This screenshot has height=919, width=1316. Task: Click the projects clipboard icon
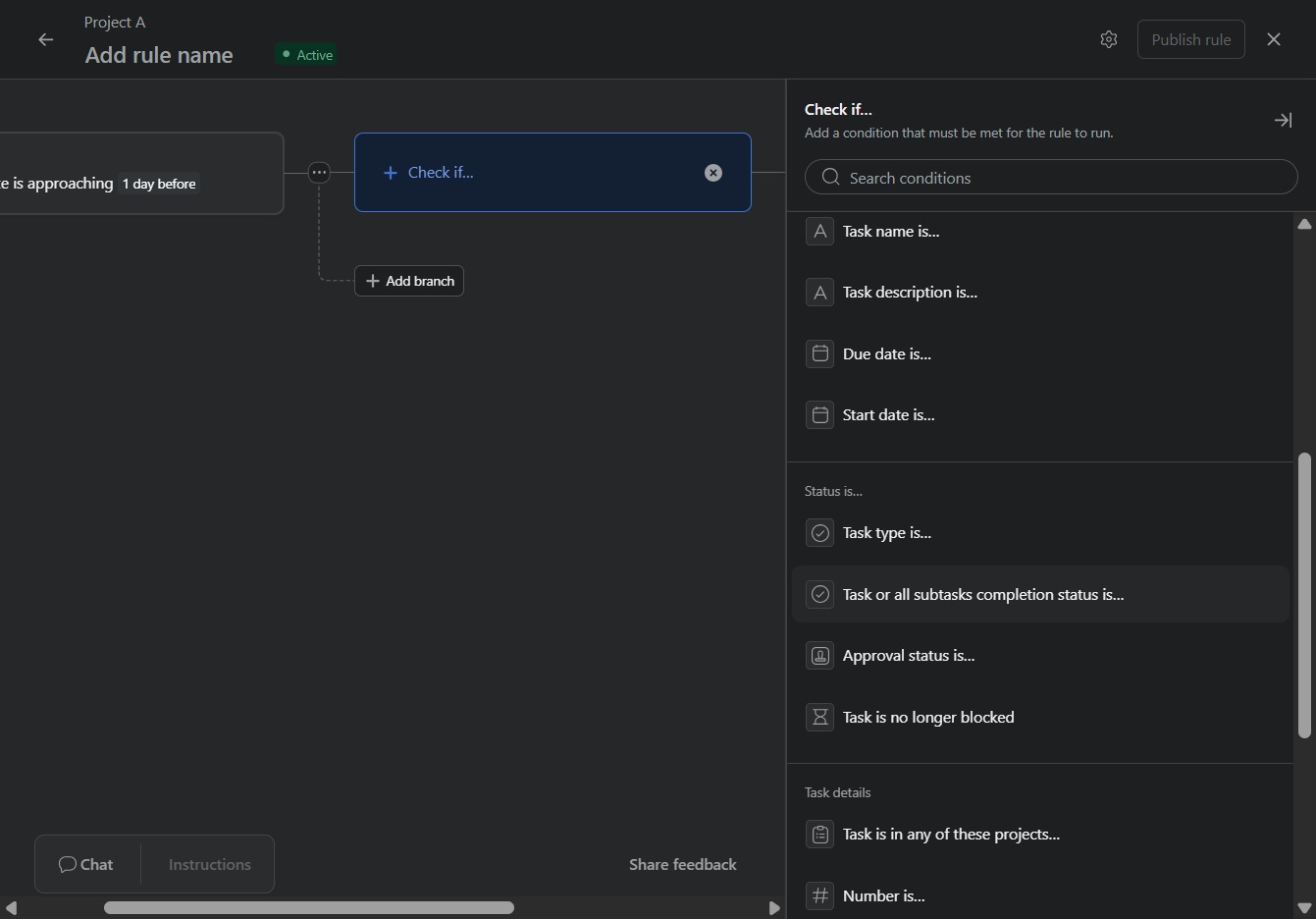point(820,835)
